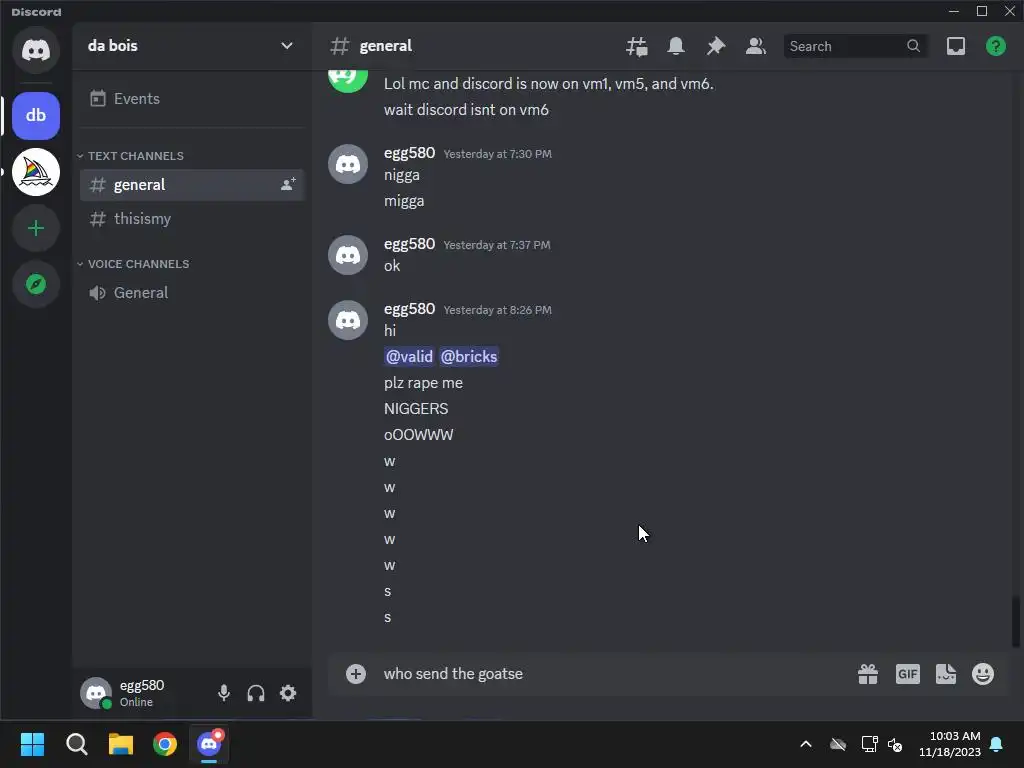Open the green Help icon
1024x768 pixels.
996,46
